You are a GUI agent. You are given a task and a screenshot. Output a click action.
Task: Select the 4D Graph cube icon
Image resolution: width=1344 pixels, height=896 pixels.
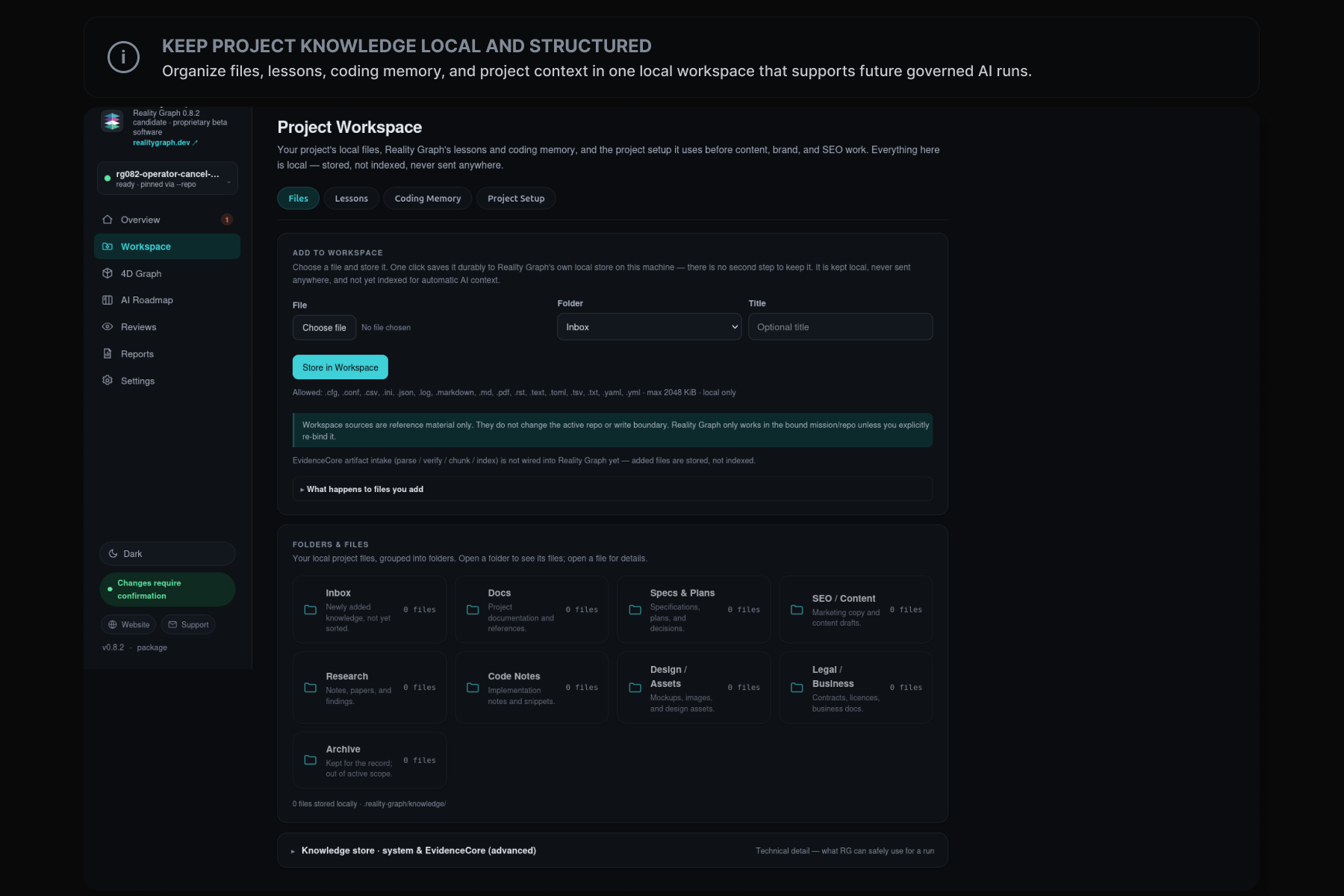pyautogui.click(x=108, y=273)
